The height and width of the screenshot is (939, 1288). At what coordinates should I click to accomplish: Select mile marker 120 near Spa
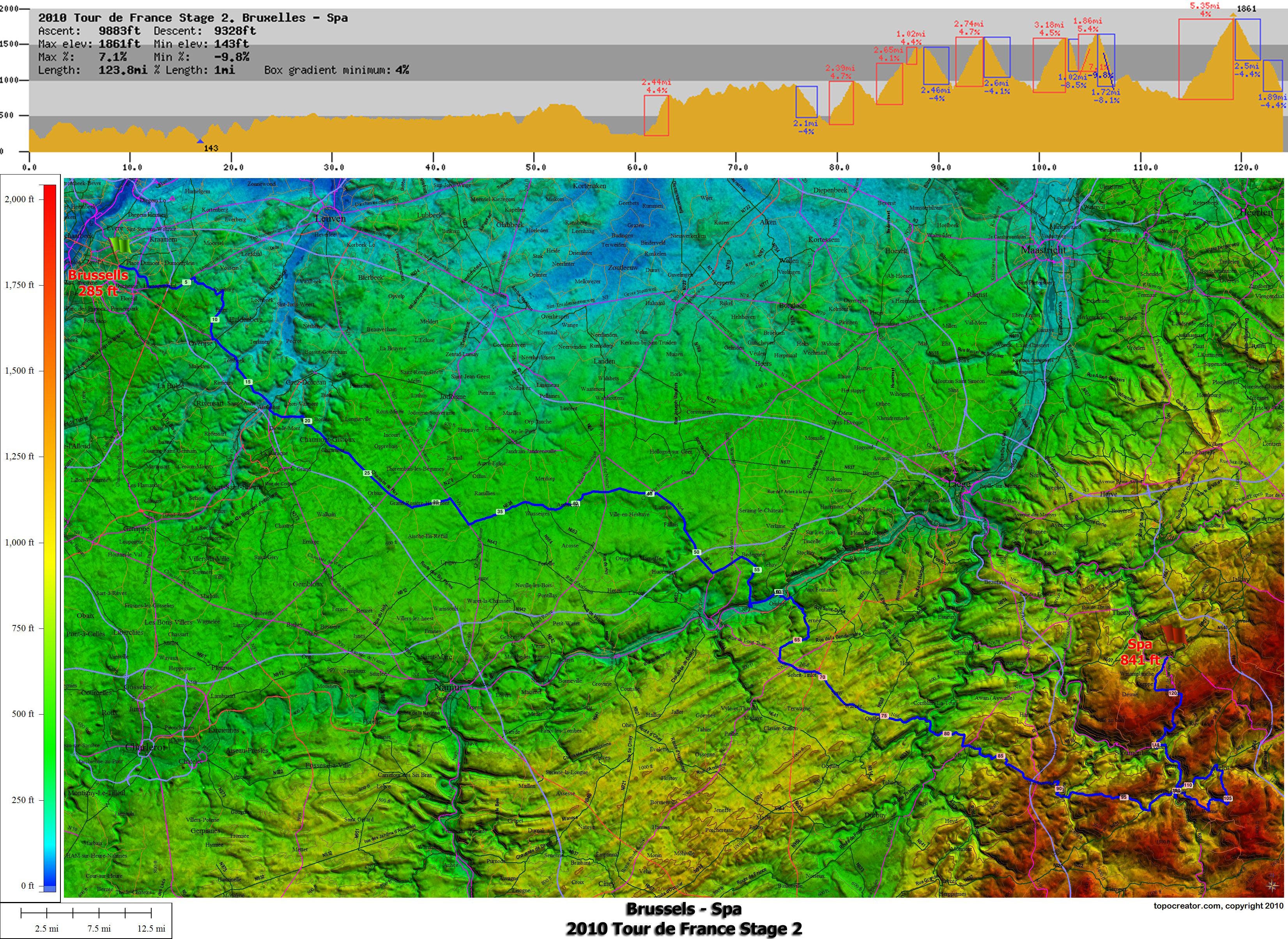pos(1173,694)
